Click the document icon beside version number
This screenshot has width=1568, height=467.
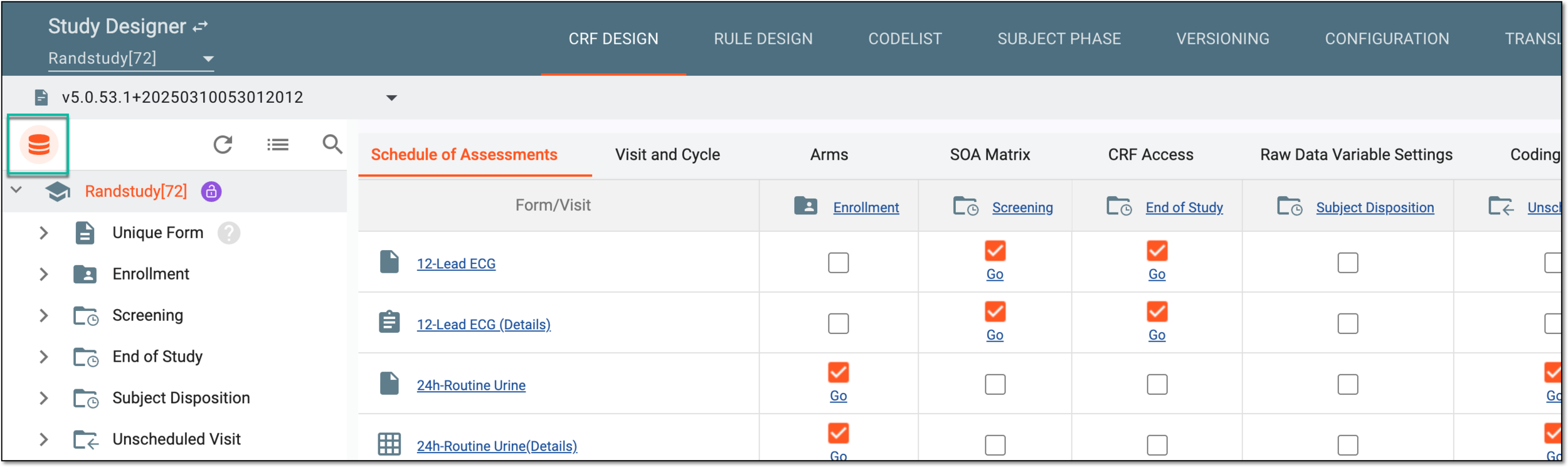coord(41,98)
